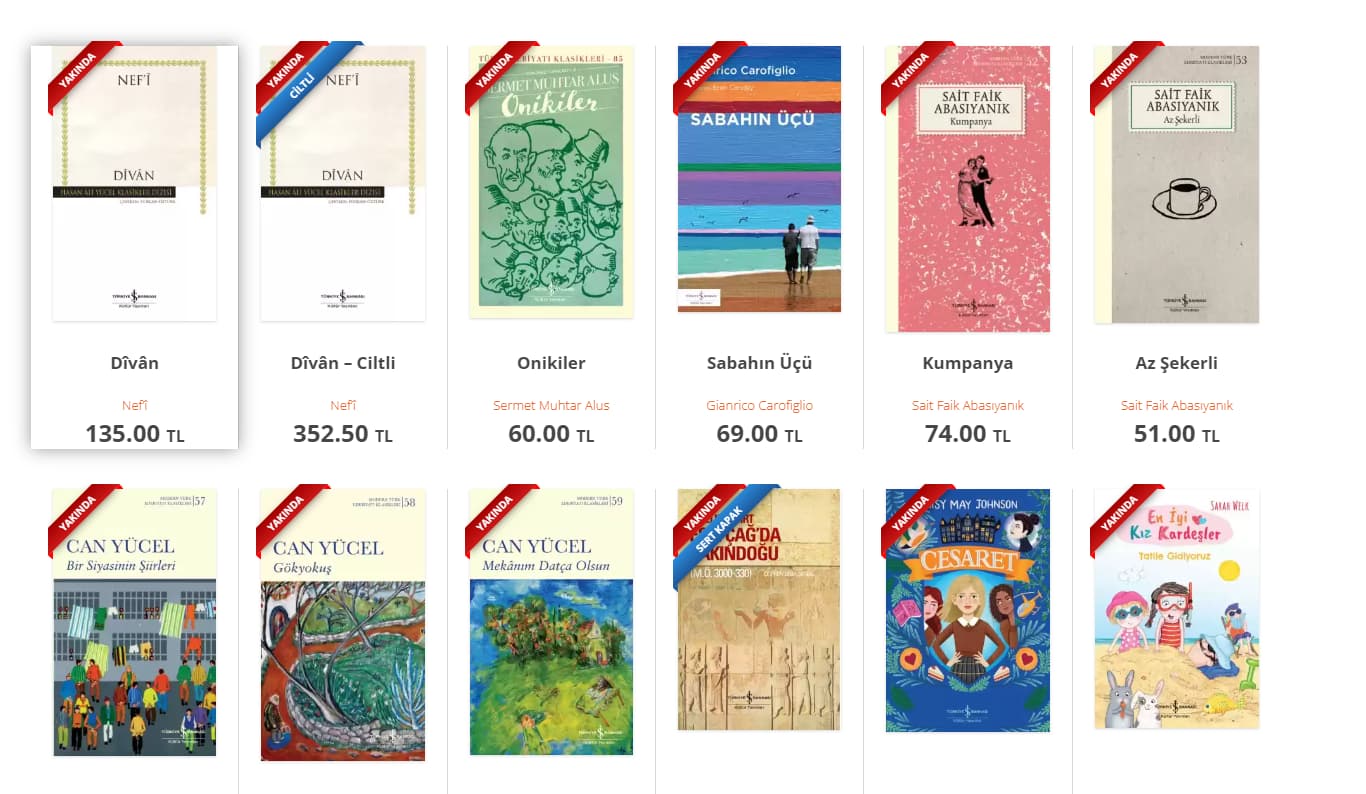Click the blue Ciltli ribbon badge
This screenshot has height=794, width=1366.
[309, 93]
